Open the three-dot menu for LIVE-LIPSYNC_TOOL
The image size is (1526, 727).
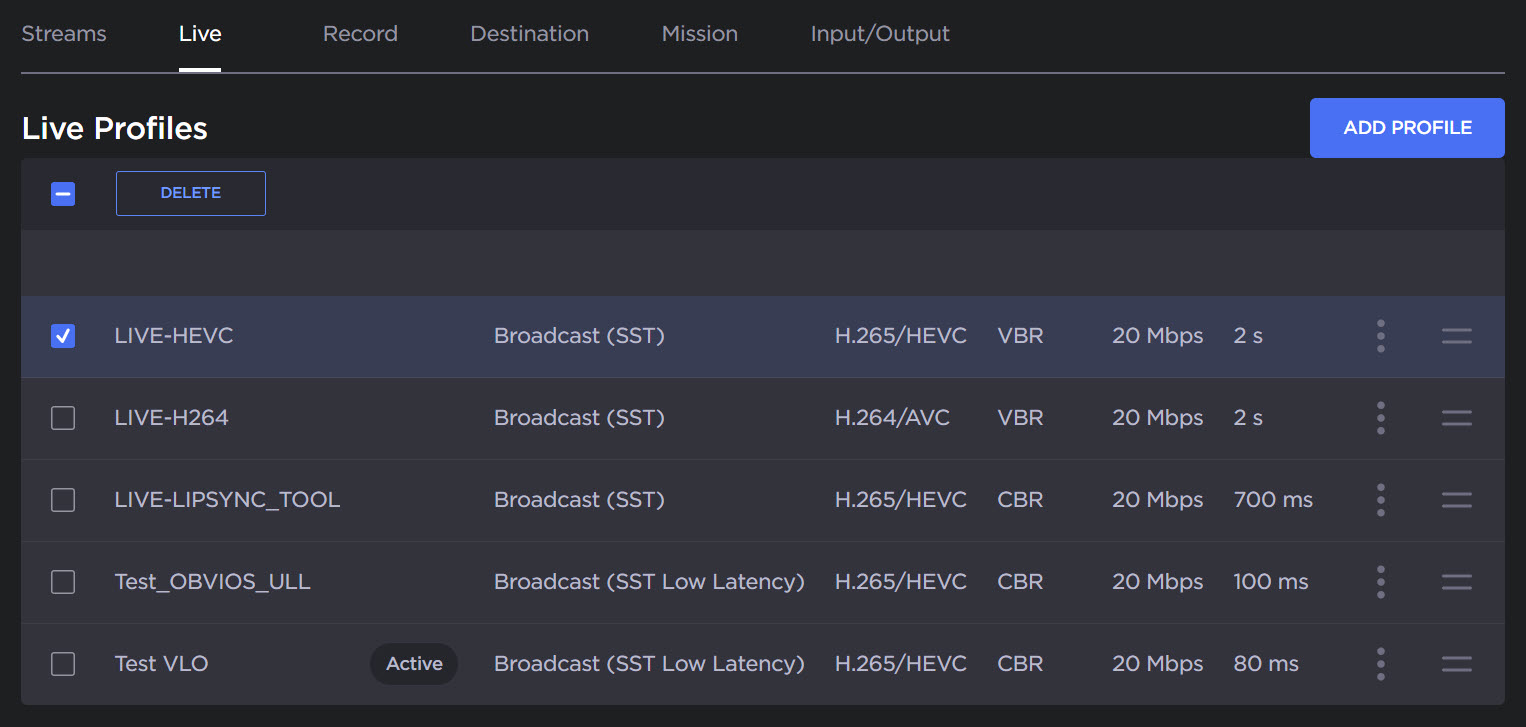pyautogui.click(x=1380, y=500)
